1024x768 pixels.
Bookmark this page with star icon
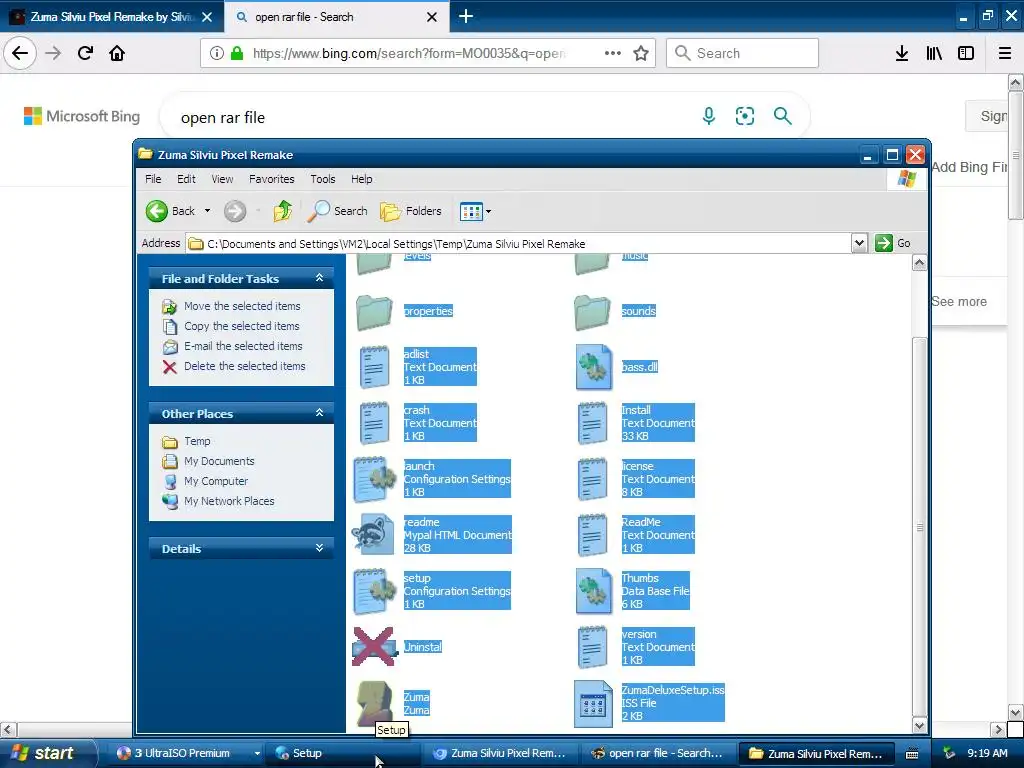641,53
